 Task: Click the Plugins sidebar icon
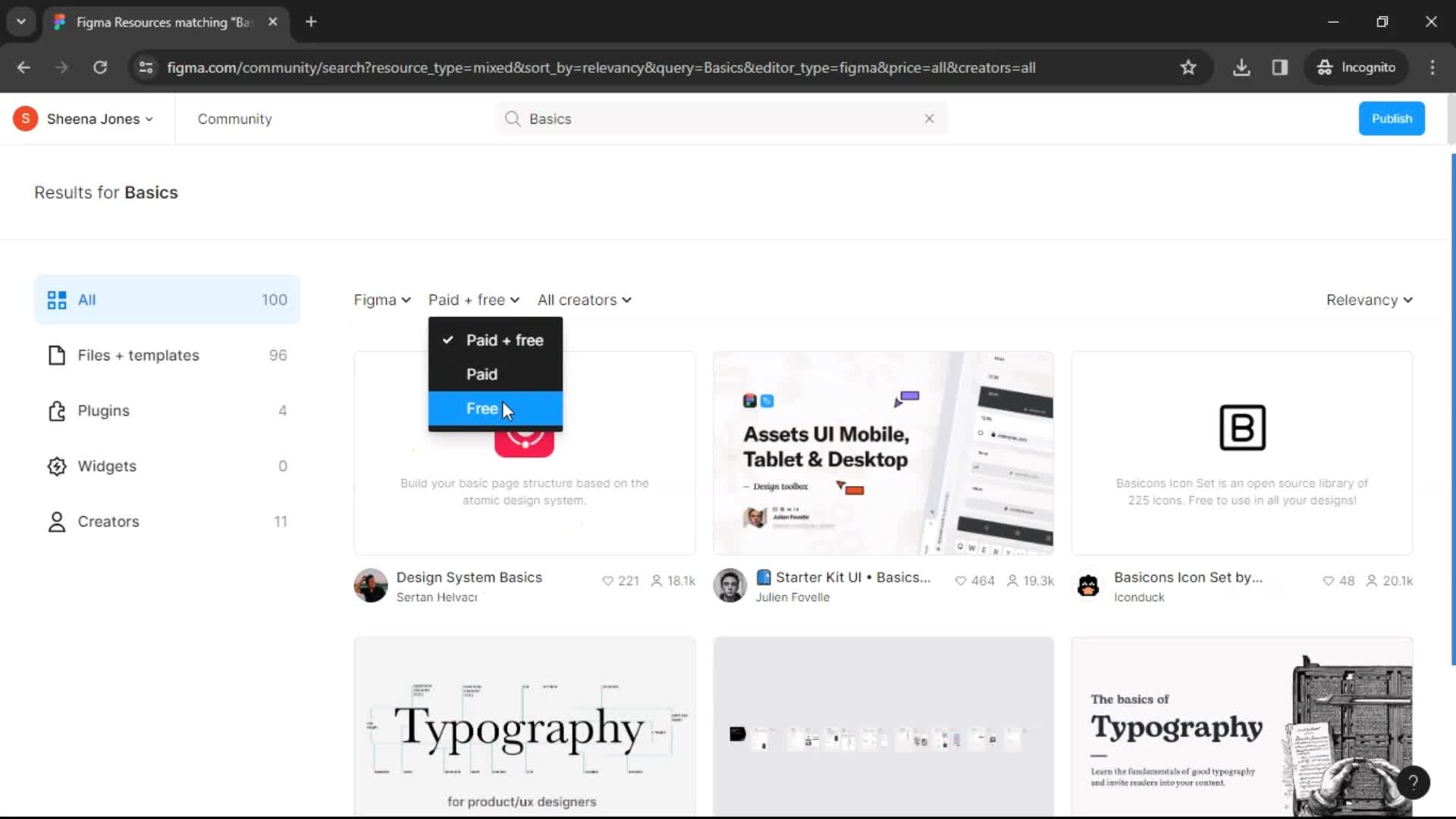57,411
